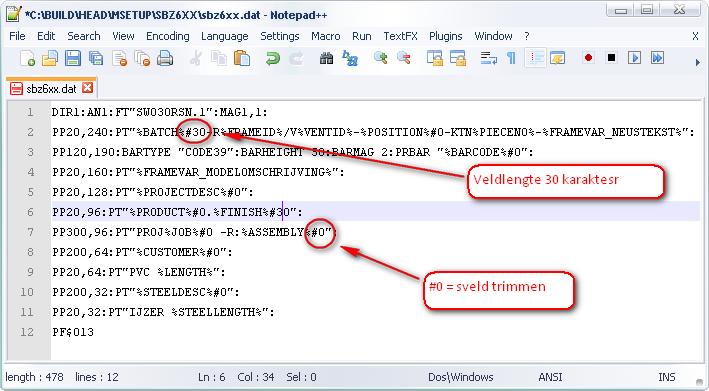Image resolution: width=709 pixels, height=391 pixels.
Task: Click the Zoom In magnifier icon
Action: coord(380,58)
